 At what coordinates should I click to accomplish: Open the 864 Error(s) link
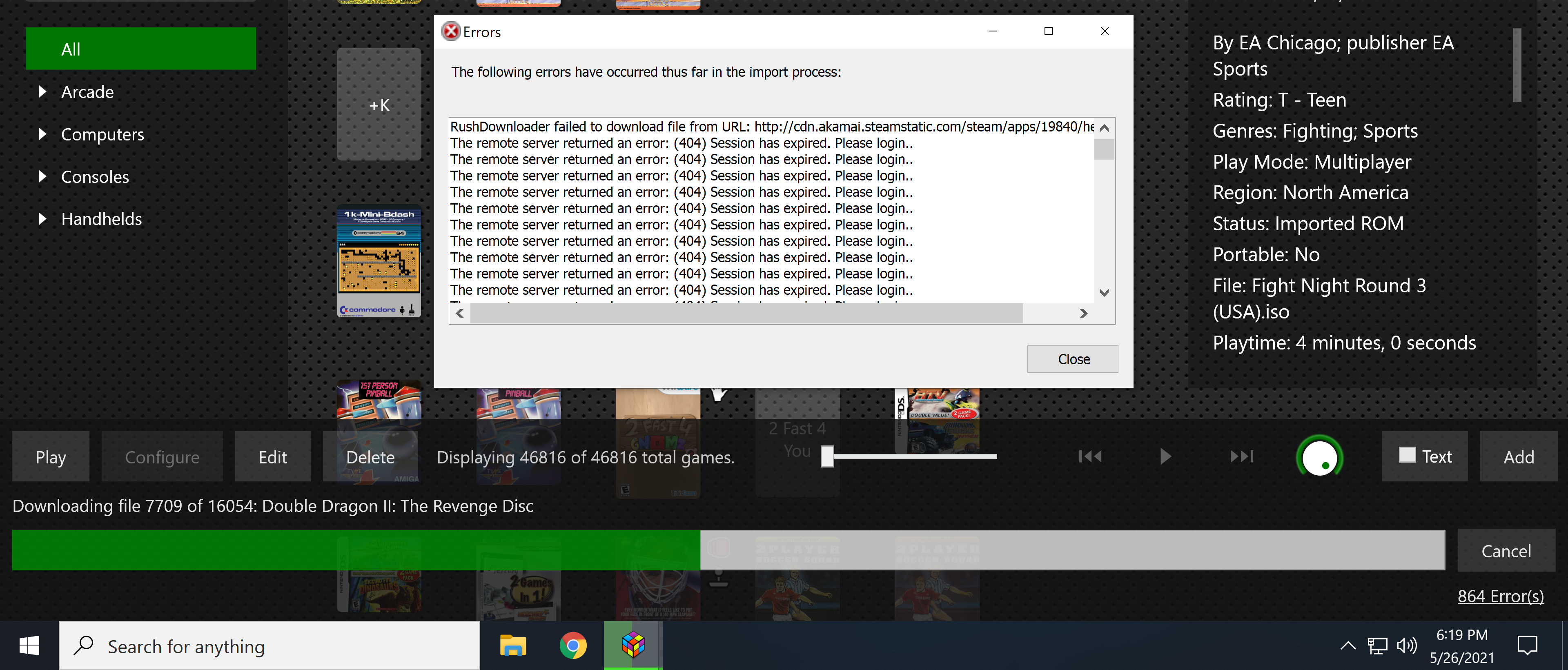click(x=1501, y=596)
